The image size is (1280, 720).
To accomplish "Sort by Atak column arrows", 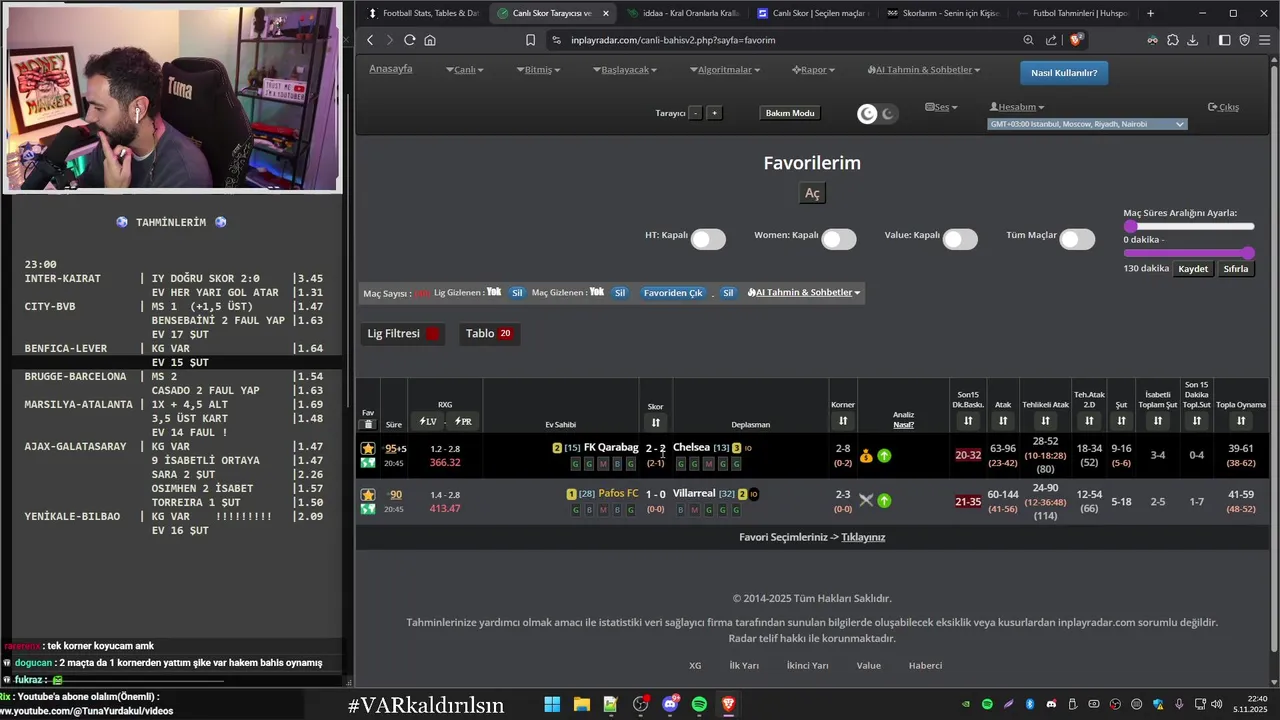I will 1003,421.
